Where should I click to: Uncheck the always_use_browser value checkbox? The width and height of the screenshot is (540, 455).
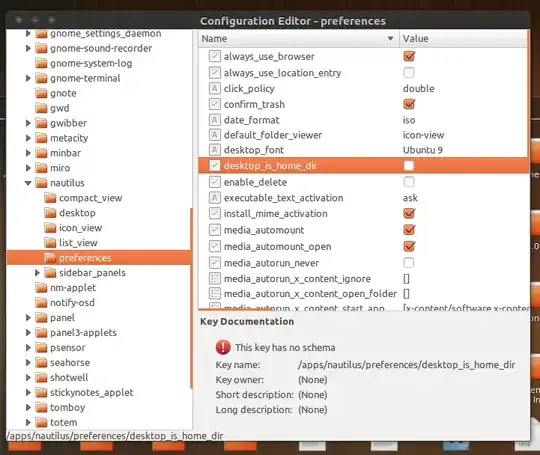[409, 56]
